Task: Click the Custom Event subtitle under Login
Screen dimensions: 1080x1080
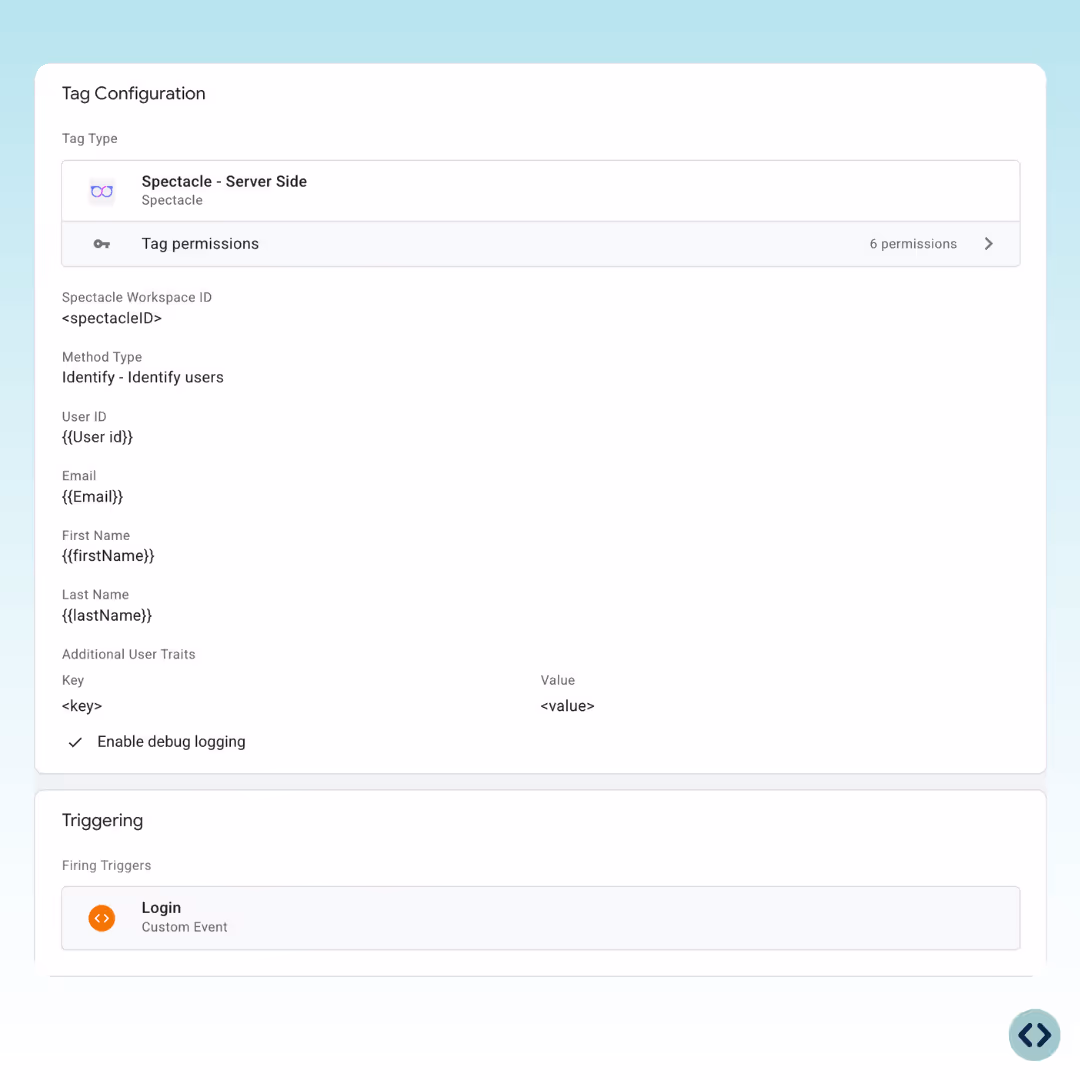Action: [185, 927]
